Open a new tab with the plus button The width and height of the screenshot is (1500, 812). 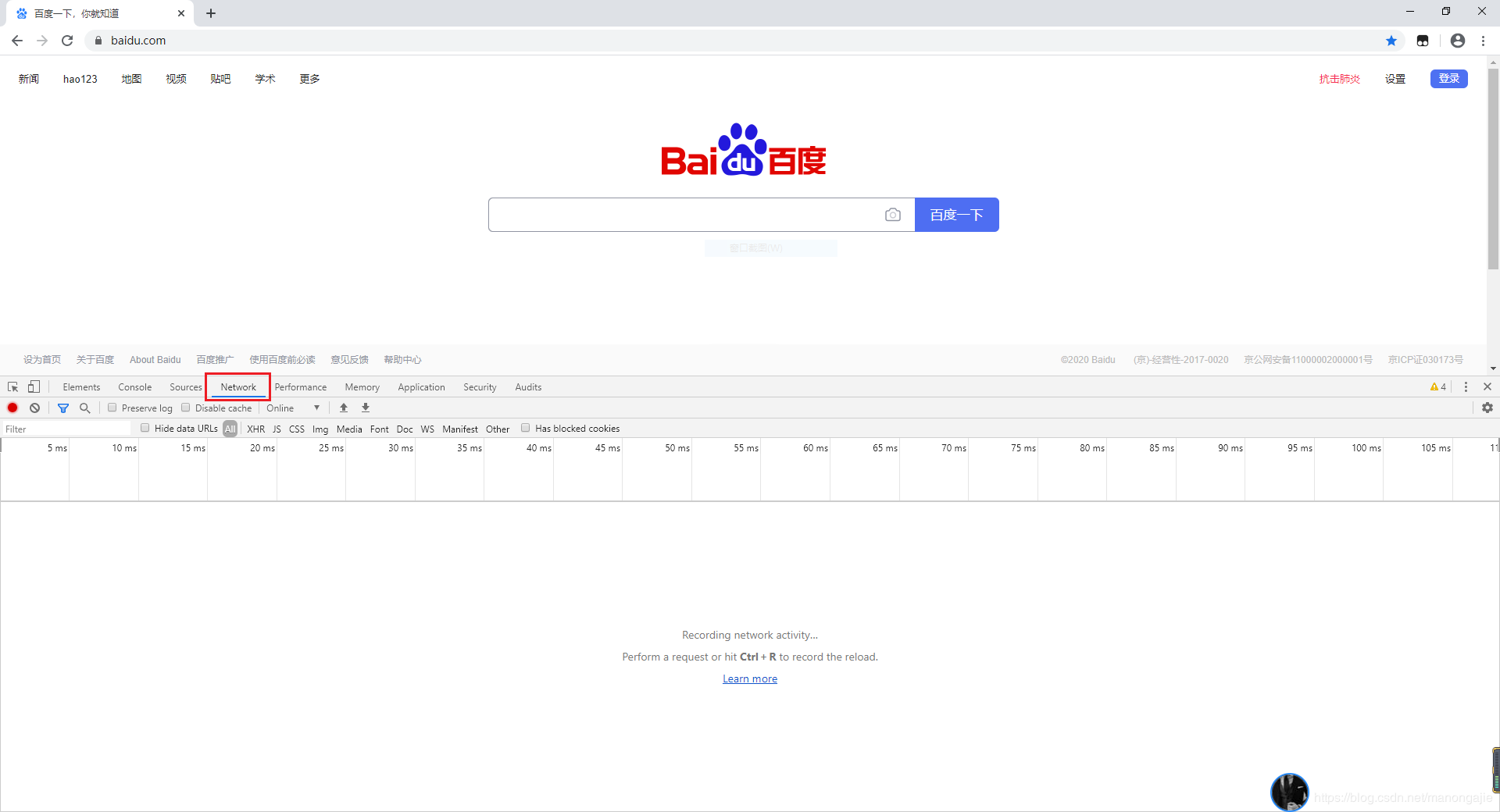coord(211,13)
